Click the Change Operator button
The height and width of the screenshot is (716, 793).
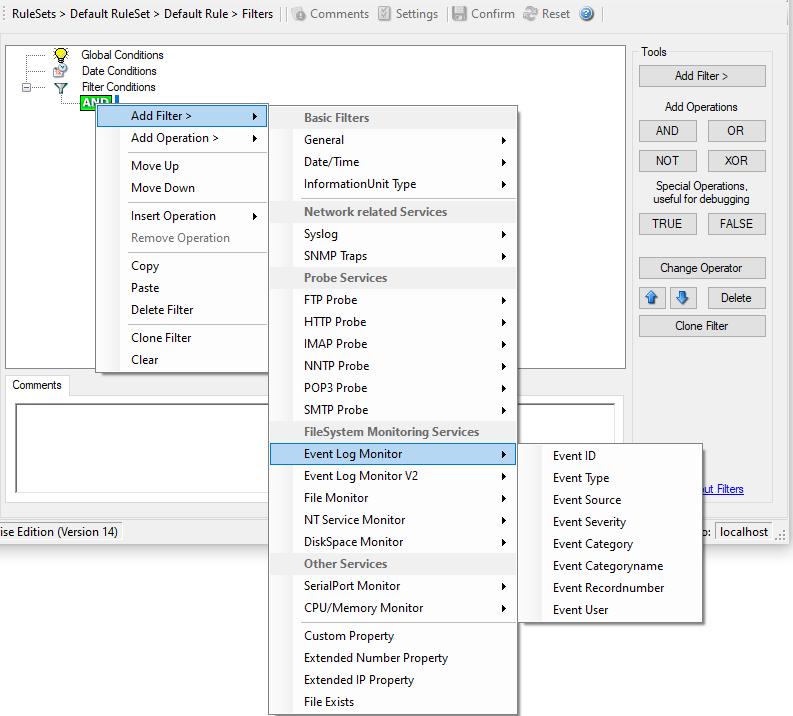coord(702,268)
